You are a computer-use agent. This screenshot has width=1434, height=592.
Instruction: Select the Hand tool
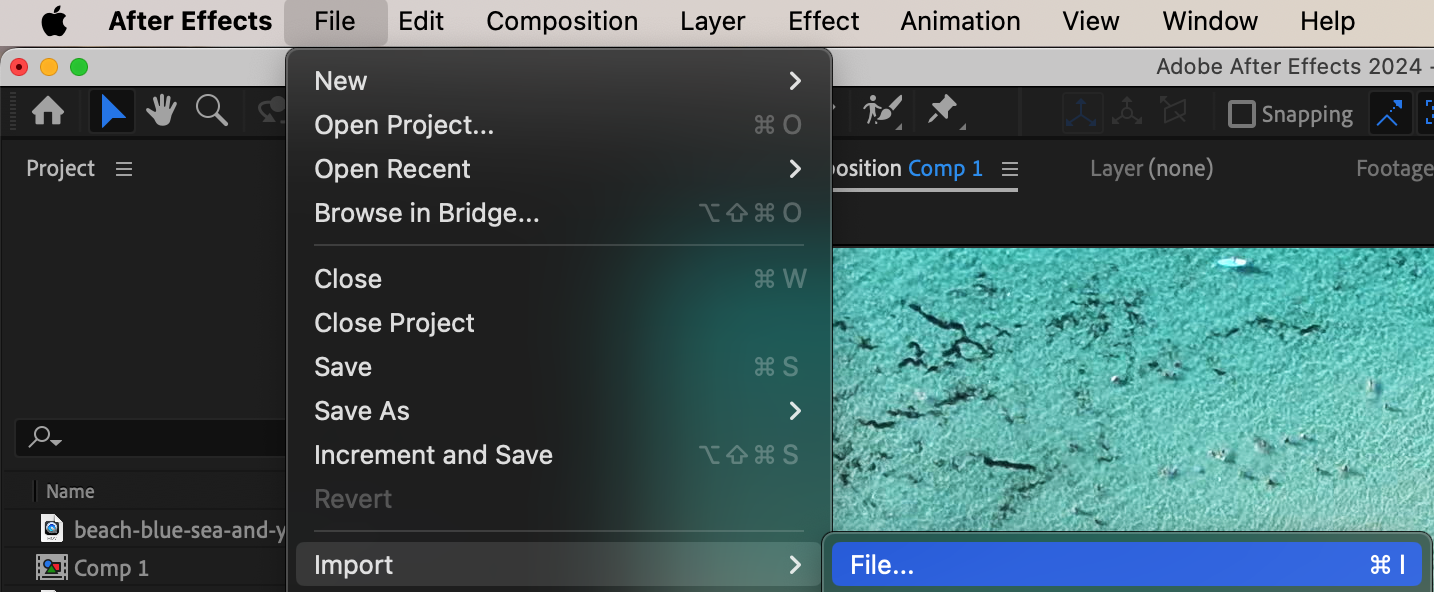click(161, 111)
